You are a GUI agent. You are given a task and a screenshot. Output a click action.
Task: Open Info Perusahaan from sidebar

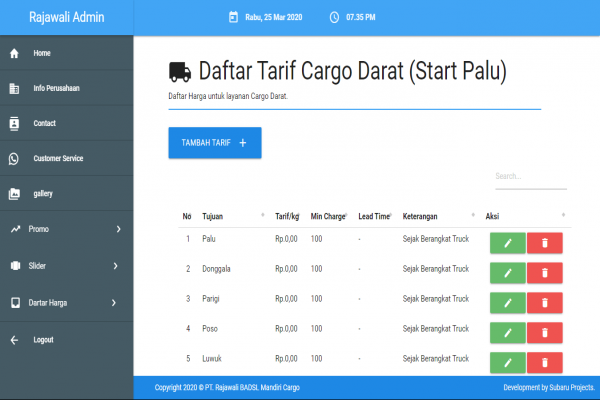(x=56, y=88)
